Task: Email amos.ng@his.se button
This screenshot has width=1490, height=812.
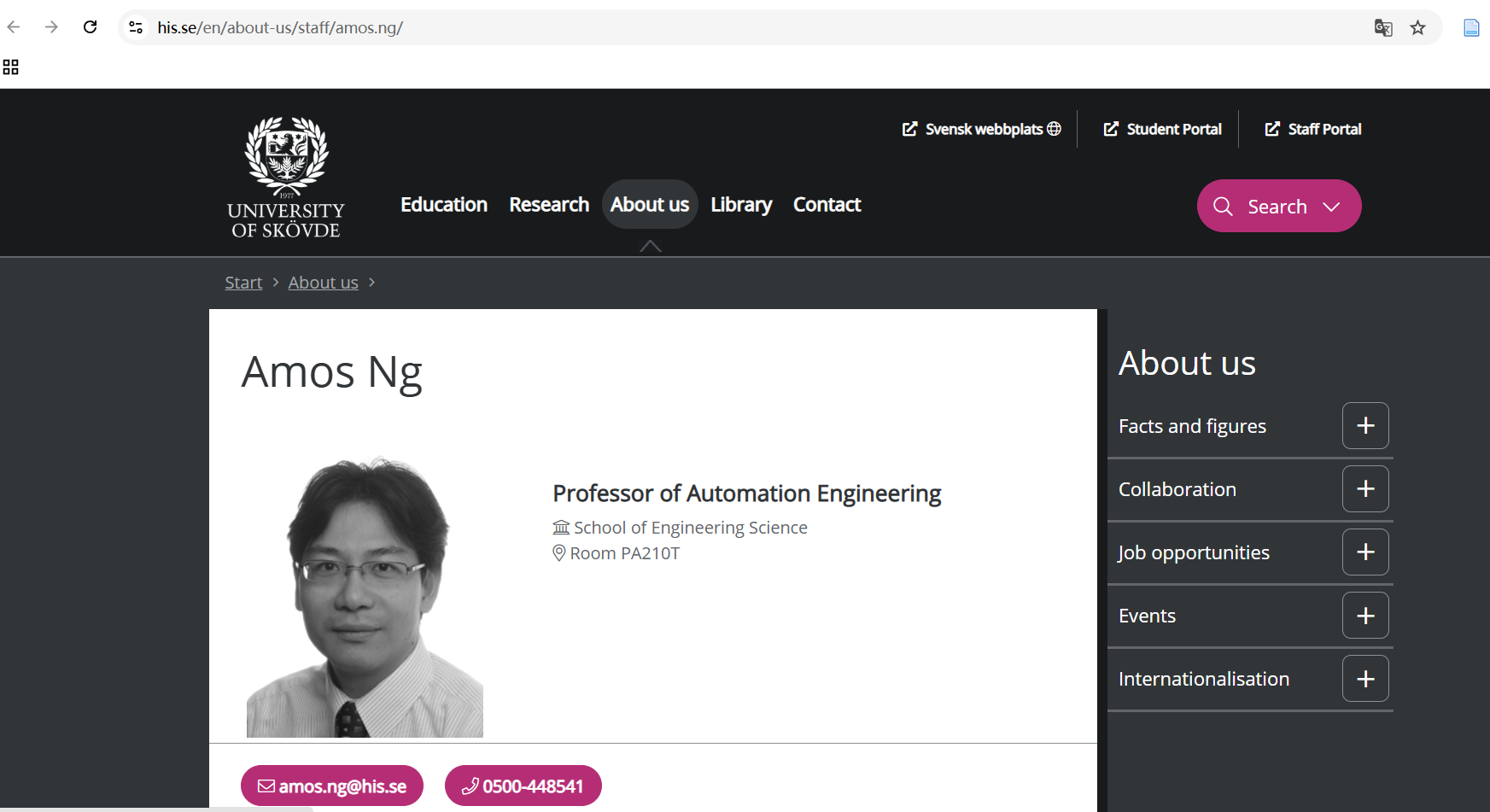Action: [x=332, y=786]
